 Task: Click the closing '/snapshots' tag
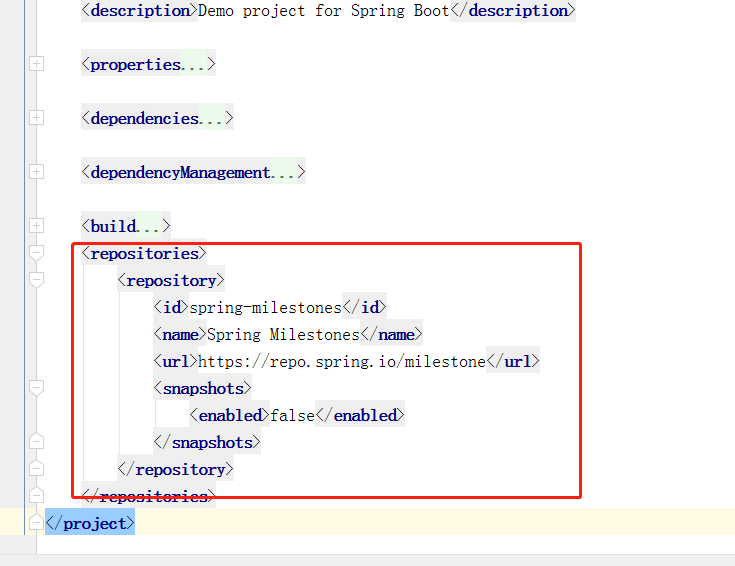207,443
